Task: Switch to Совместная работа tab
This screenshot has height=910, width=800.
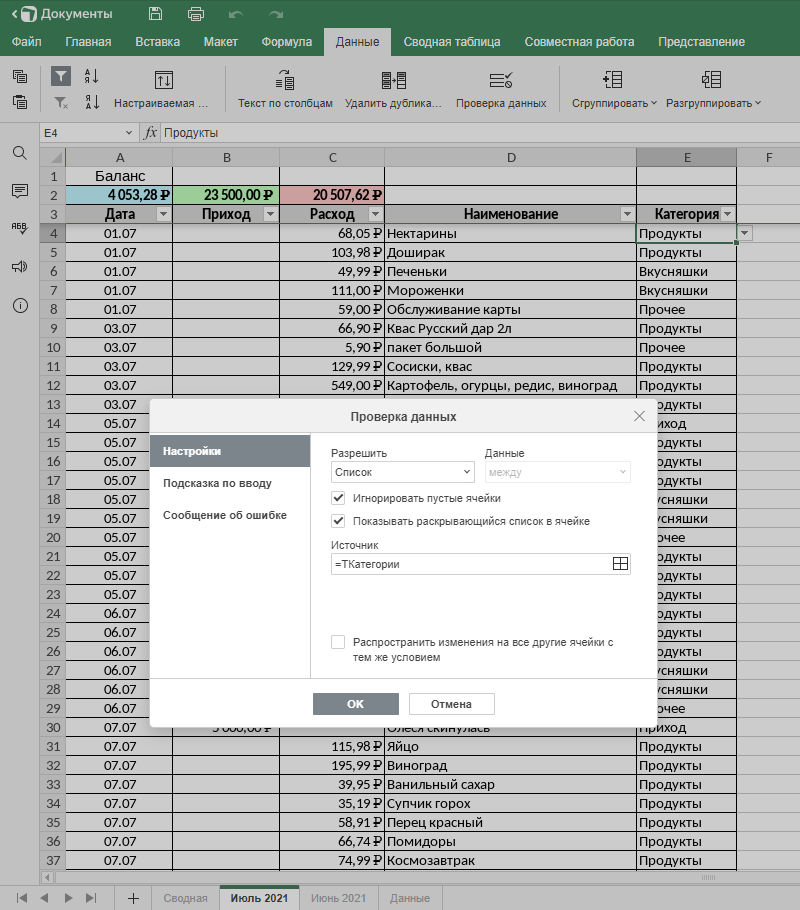Action: [x=579, y=42]
